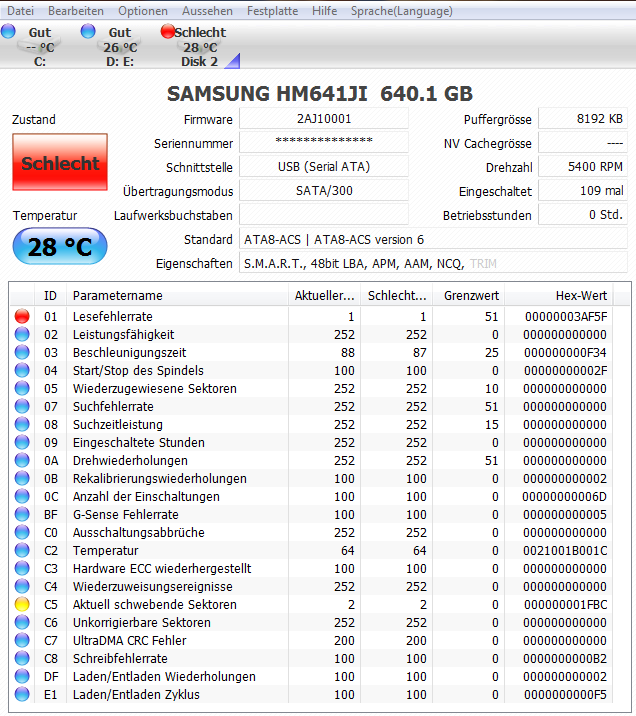Click the Übertragungsmodus field SATA/300
This screenshot has height=716, width=636.
(324, 190)
